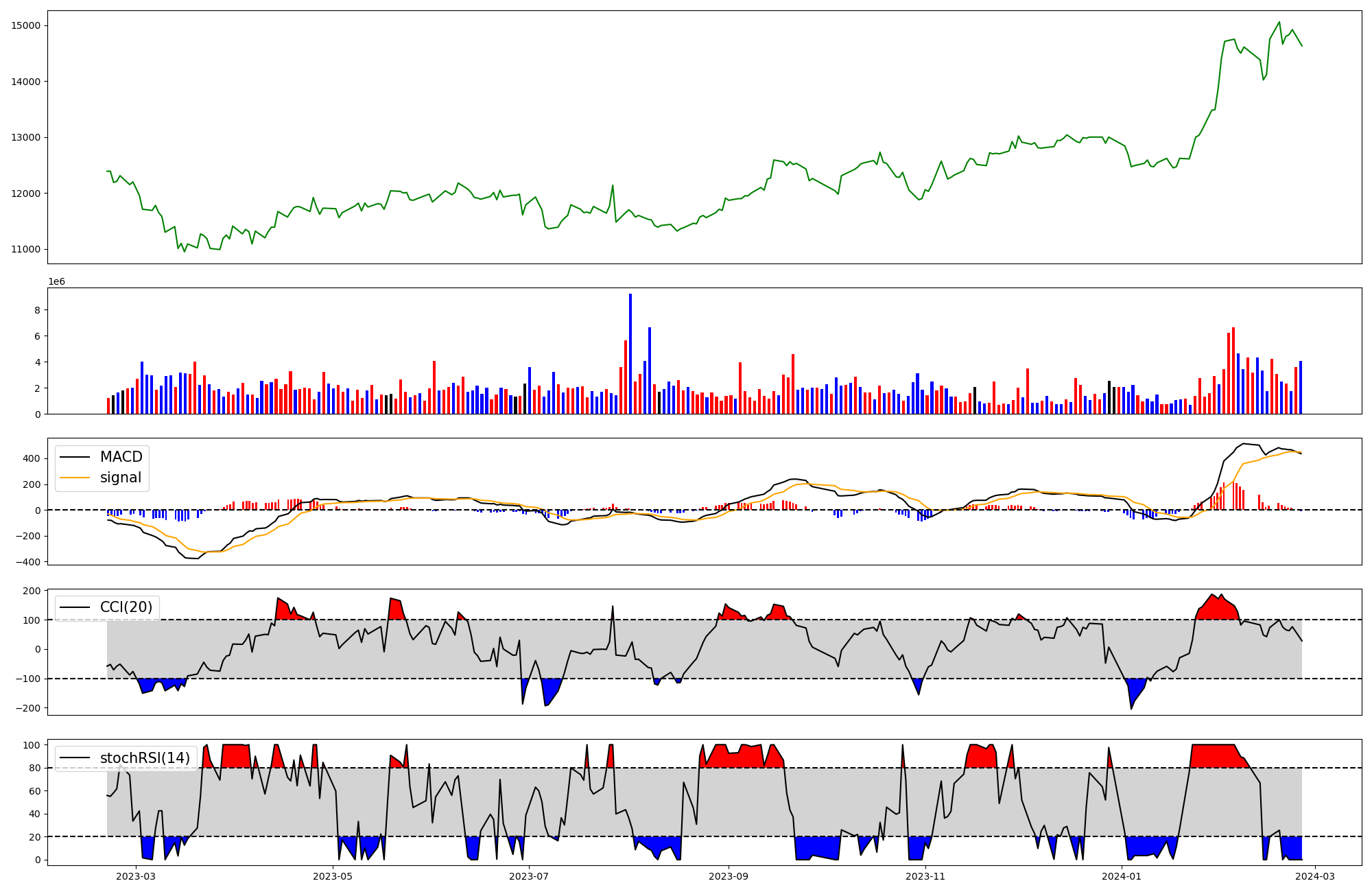The image size is (1372, 892).
Task: Click the 2023-09 date tick label
Action: point(728,876)
